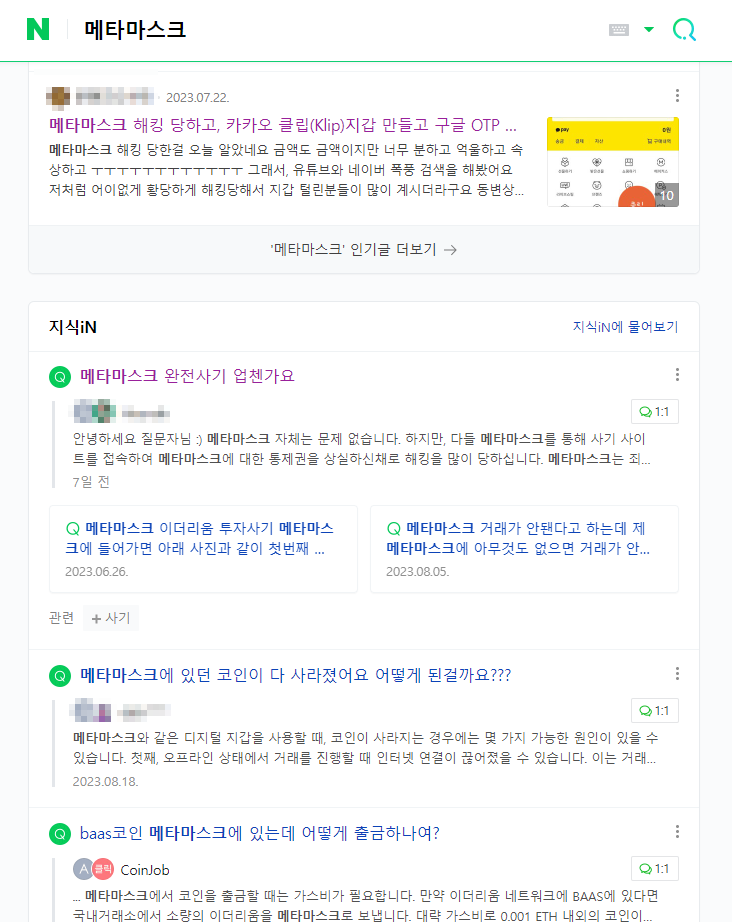The width and height of the screenshot is (732, 922).
Task: Add related keyword 사기 tag
Action: click(111, 618)
